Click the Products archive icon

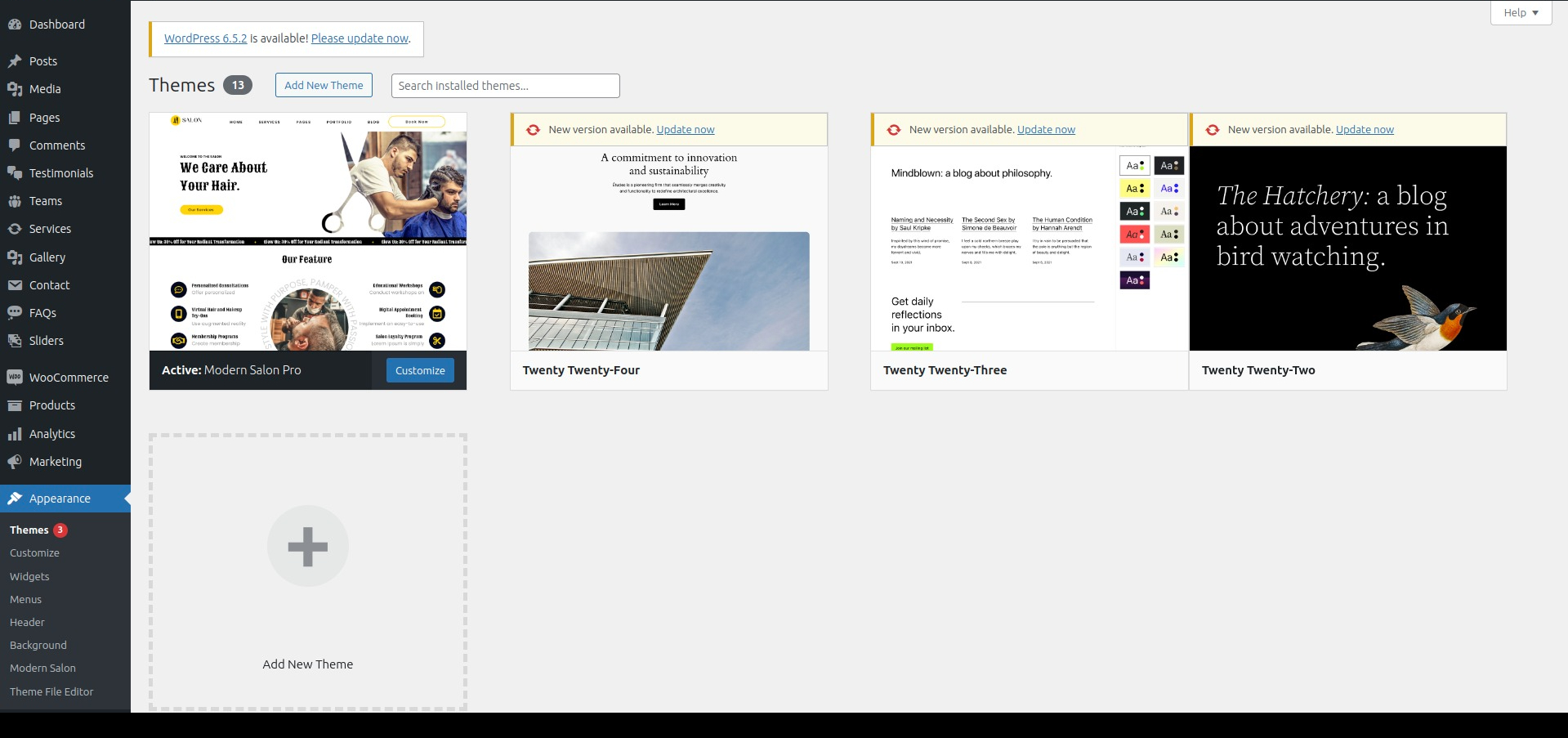coord(15,405)
